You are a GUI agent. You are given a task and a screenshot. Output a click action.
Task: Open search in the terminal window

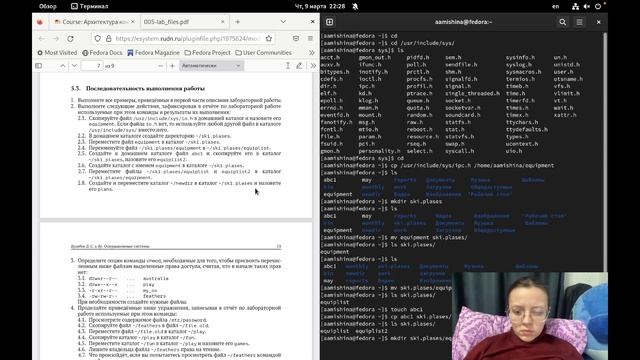562,22
